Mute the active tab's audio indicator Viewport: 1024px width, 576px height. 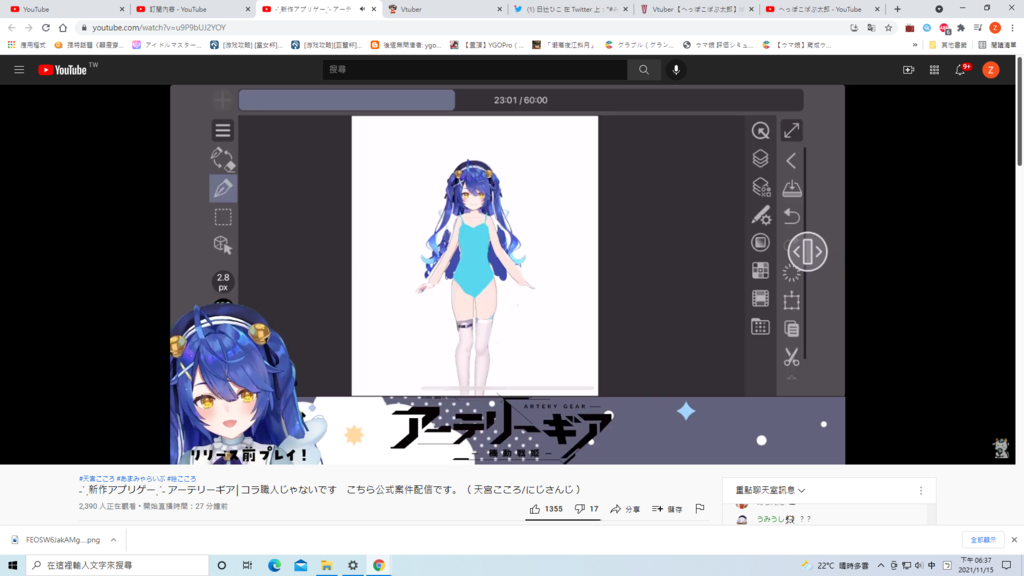coord(362,9)
